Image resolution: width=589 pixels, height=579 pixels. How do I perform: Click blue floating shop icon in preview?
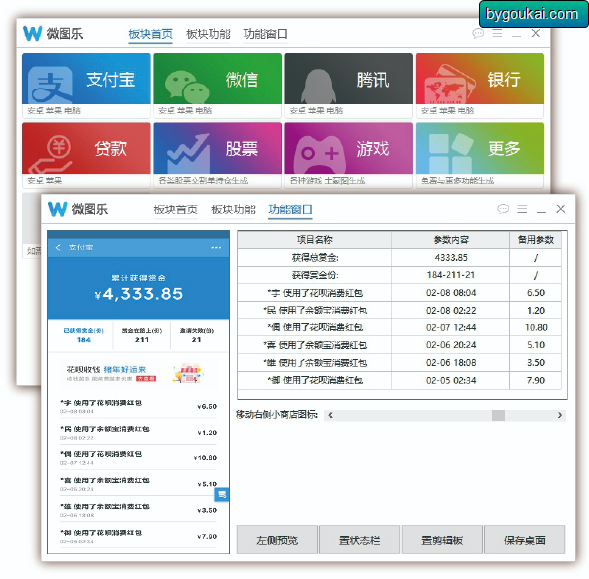(222, 494)
